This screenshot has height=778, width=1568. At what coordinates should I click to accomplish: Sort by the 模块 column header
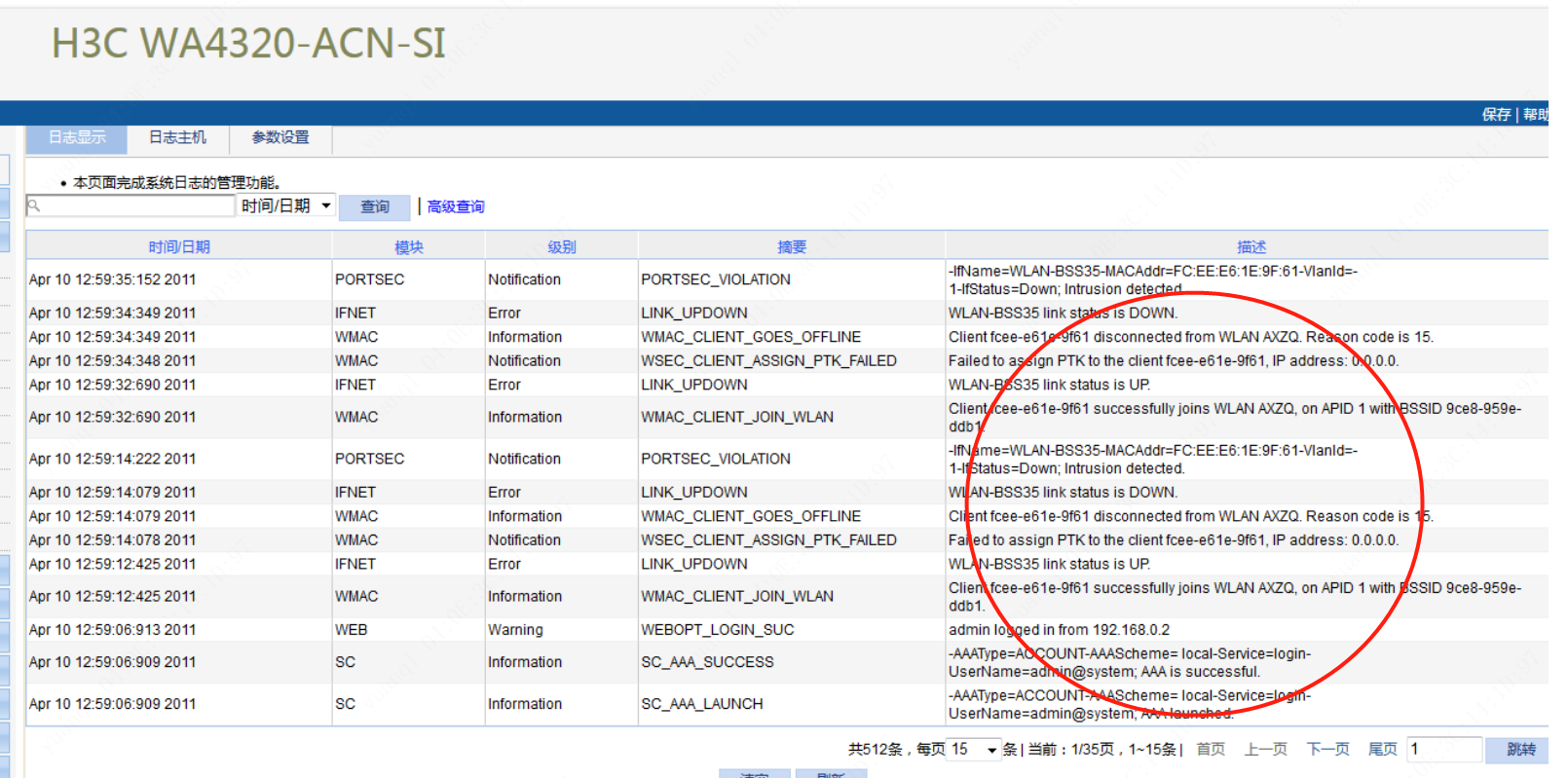pyautogui.click(x=409, y=246)
